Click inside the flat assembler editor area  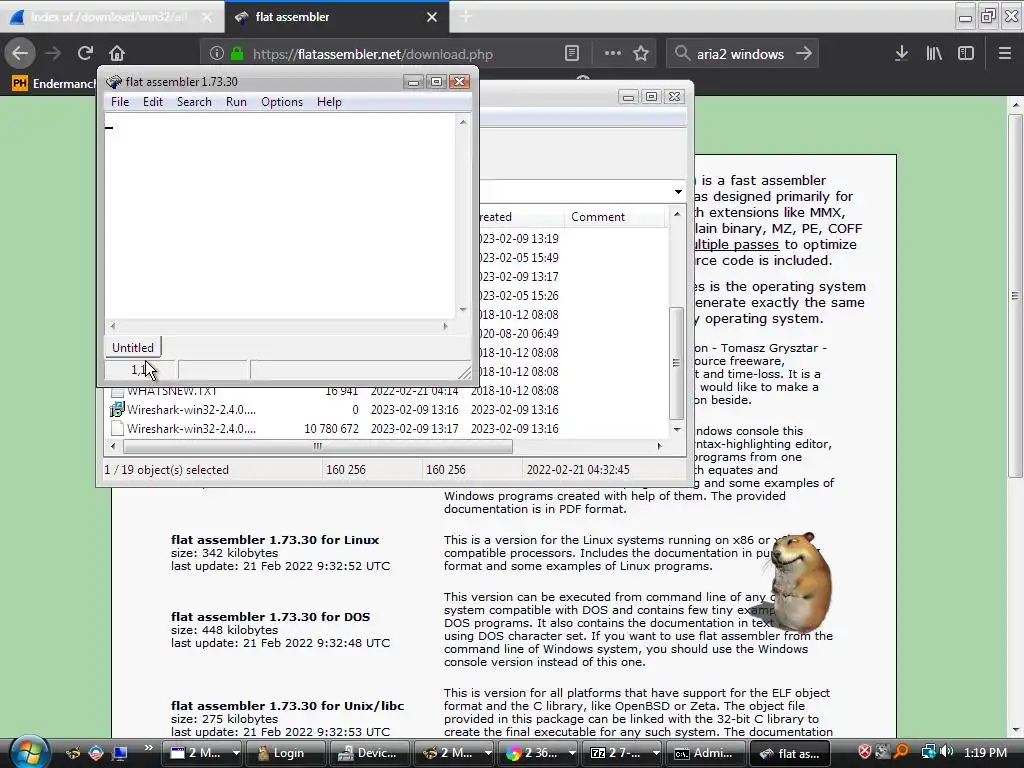(x=281, y=216)
